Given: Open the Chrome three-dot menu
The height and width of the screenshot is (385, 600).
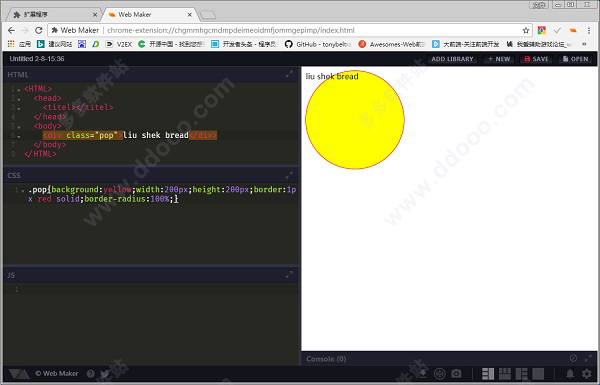Looking at the screenshot, I should click(x=589, y=30).
